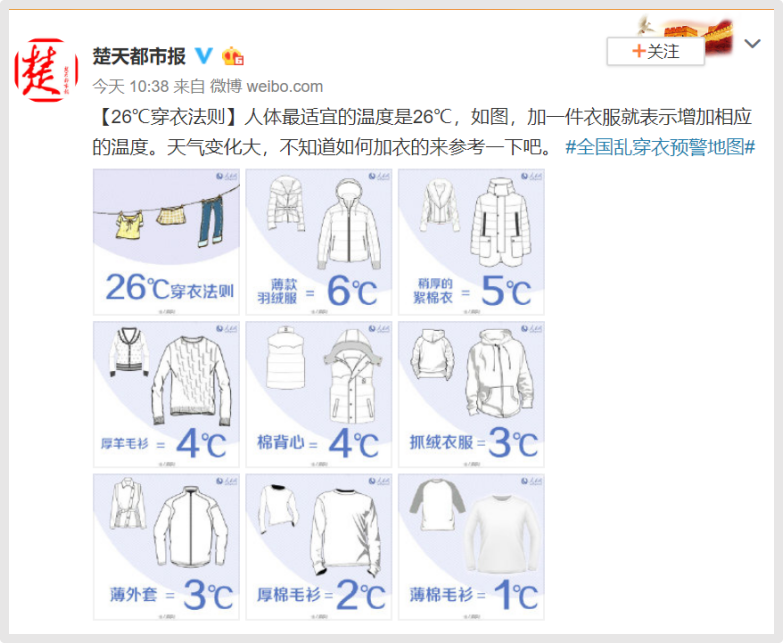The image size is (783, 643).
Task: Click the 楚天都市报 profile avatar
Action: click(x=46, y=70)
